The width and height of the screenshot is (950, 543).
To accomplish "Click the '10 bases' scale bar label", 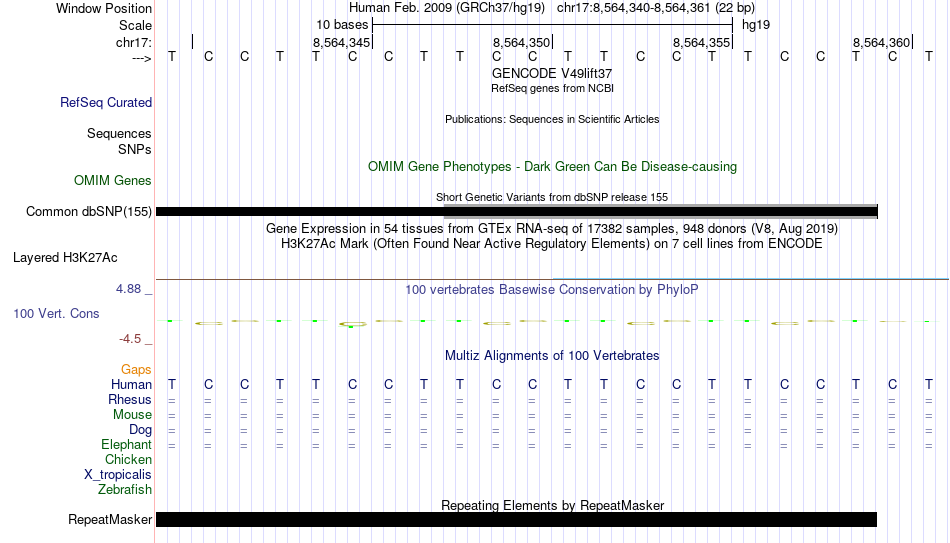I will click(342, 25).
